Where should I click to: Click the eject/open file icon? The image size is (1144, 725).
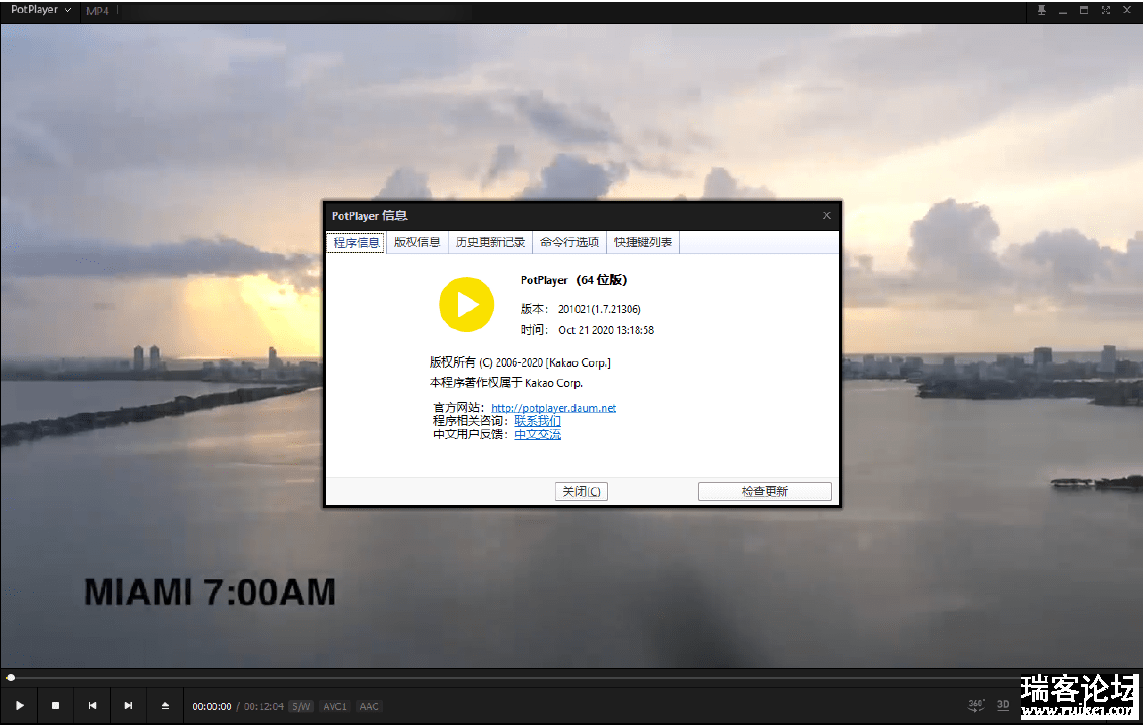click(165, 706)
